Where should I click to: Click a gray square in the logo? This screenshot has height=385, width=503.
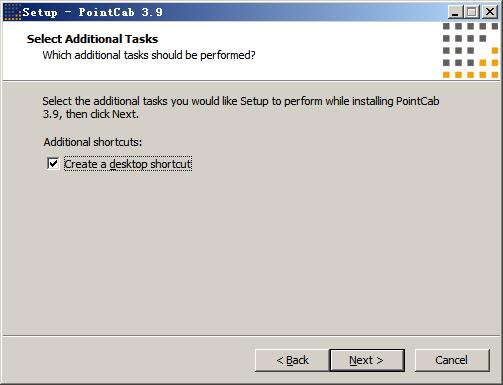point(446,26)
